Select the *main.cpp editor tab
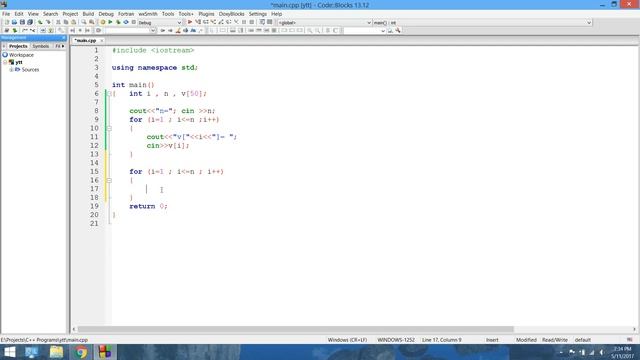640x360 pixels. pos(86,40)
